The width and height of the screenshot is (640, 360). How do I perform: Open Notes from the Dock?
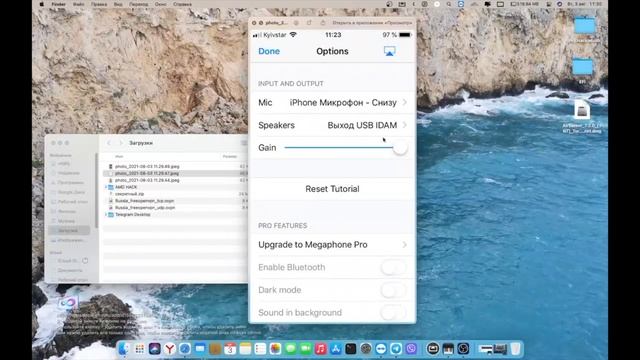[x=245, y=349]
